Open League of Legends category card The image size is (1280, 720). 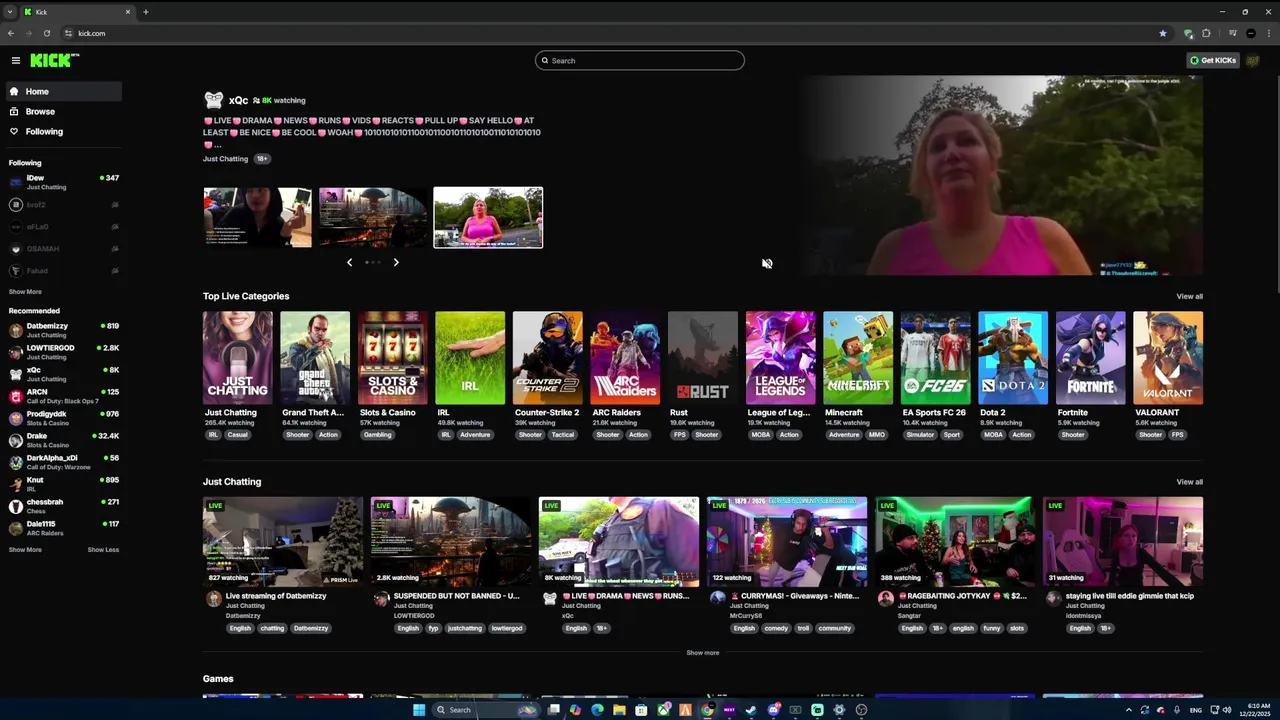coord(780,358)
